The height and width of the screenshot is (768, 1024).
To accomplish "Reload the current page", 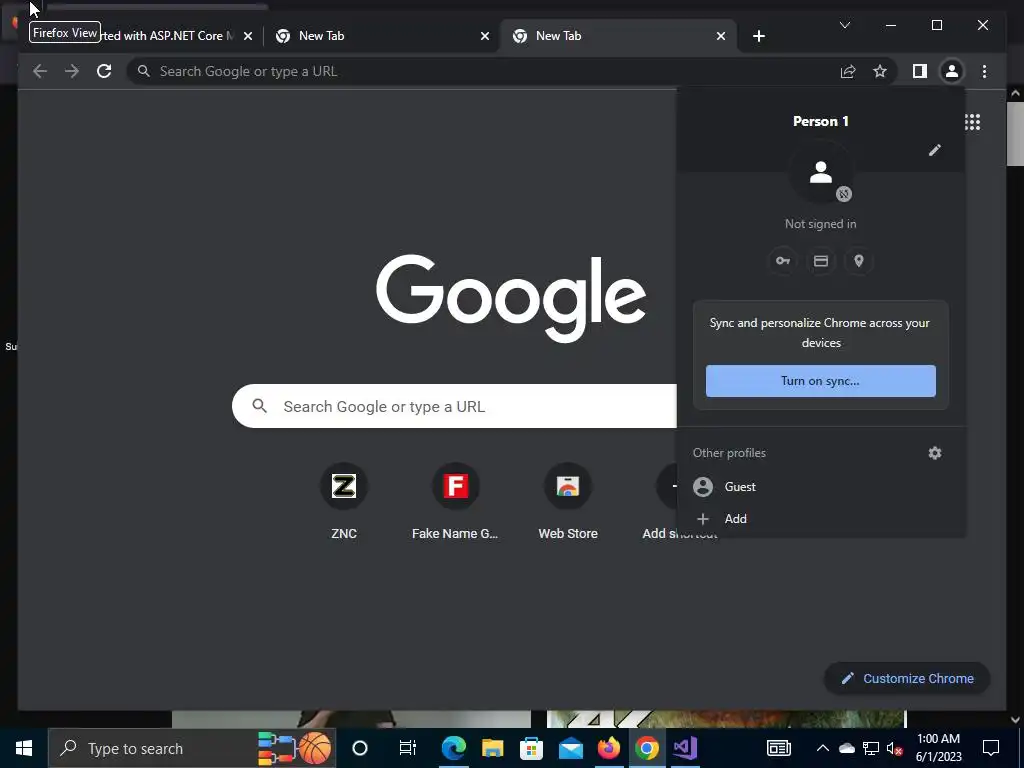I will click(x=104, y=71).
